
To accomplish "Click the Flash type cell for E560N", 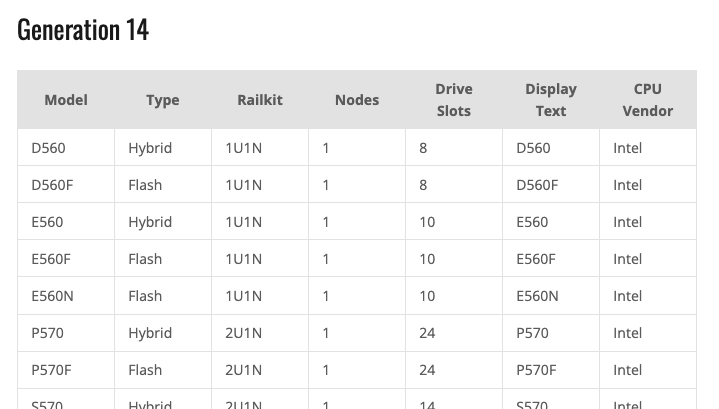I will [x=145, y=296].
